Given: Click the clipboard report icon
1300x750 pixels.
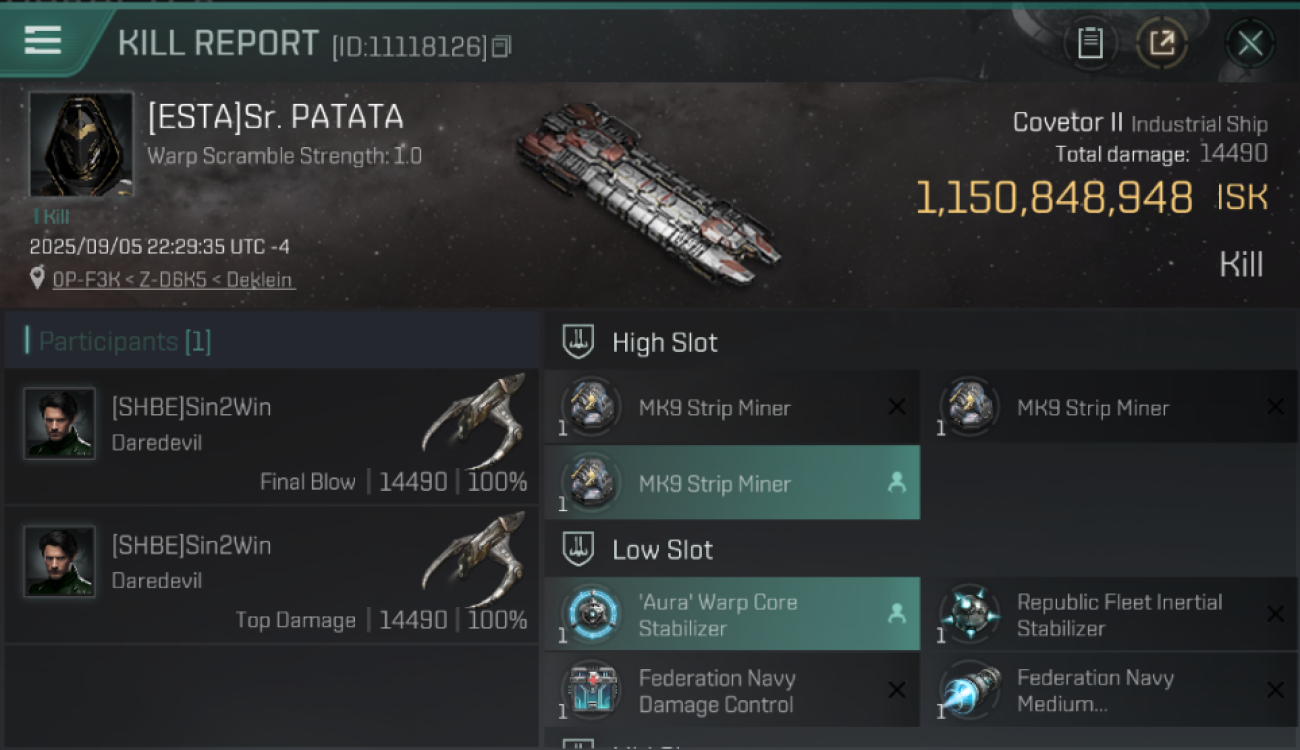Looking at the screenshot, I should [1090, 43].
